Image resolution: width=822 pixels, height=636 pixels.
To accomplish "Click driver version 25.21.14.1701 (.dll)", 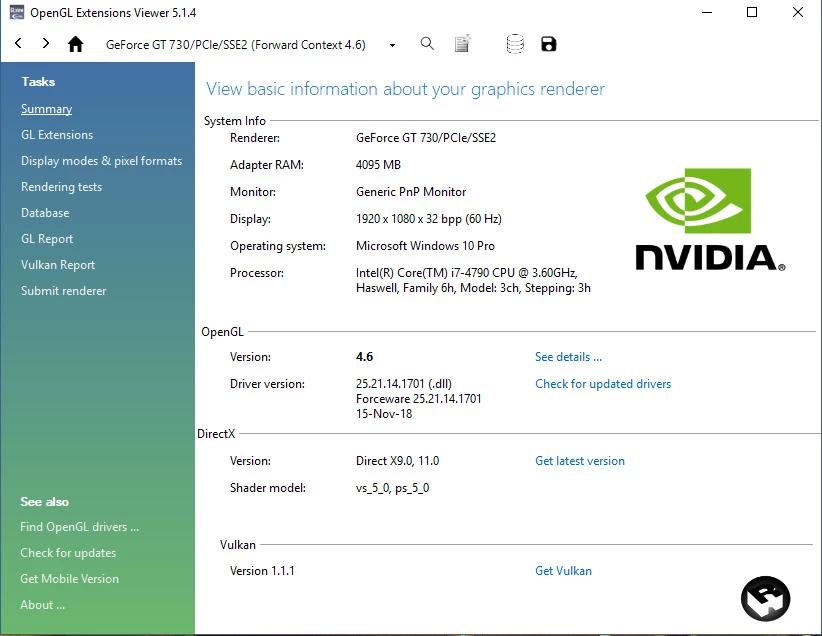I will tap(404, 384).
